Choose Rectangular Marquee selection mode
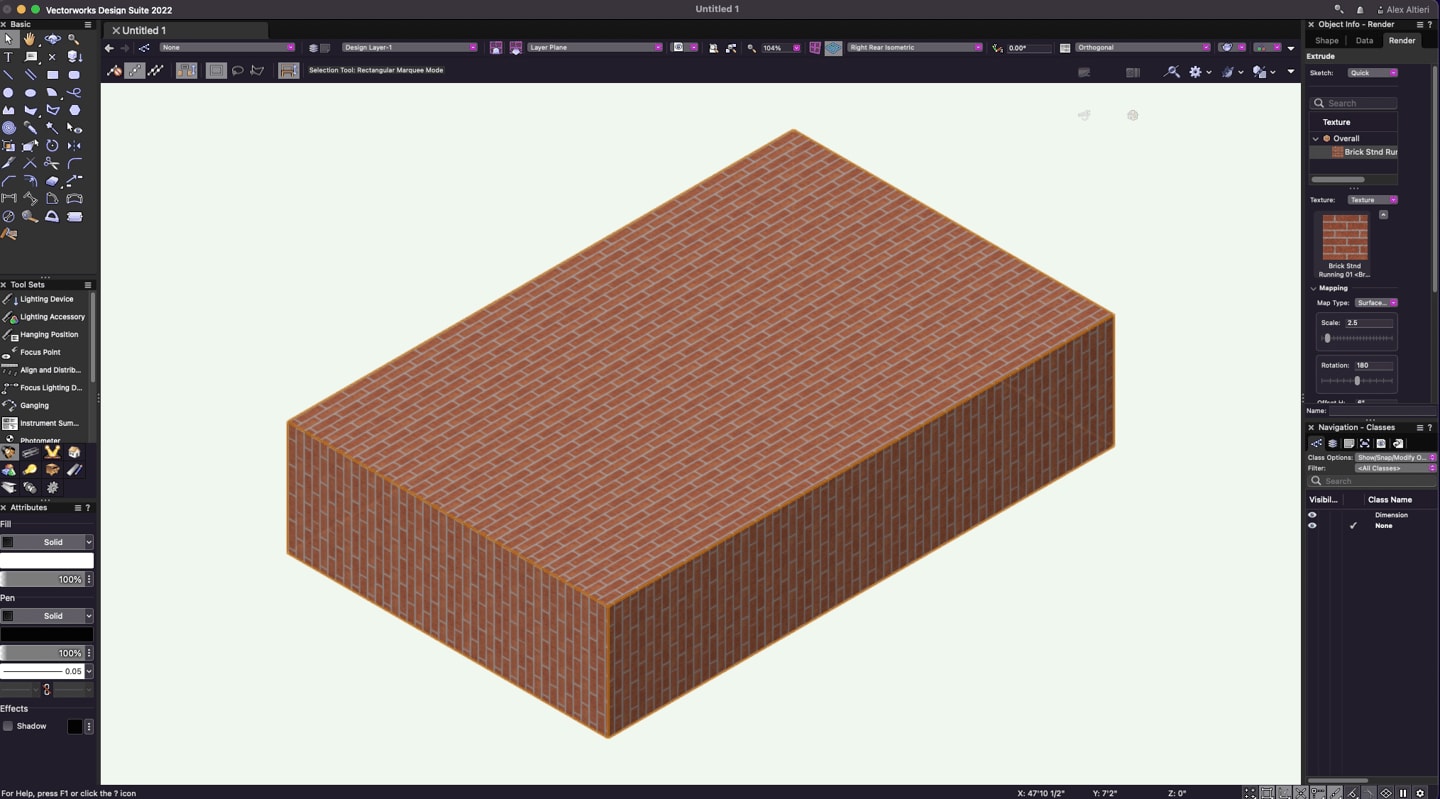 coord(216,71)
